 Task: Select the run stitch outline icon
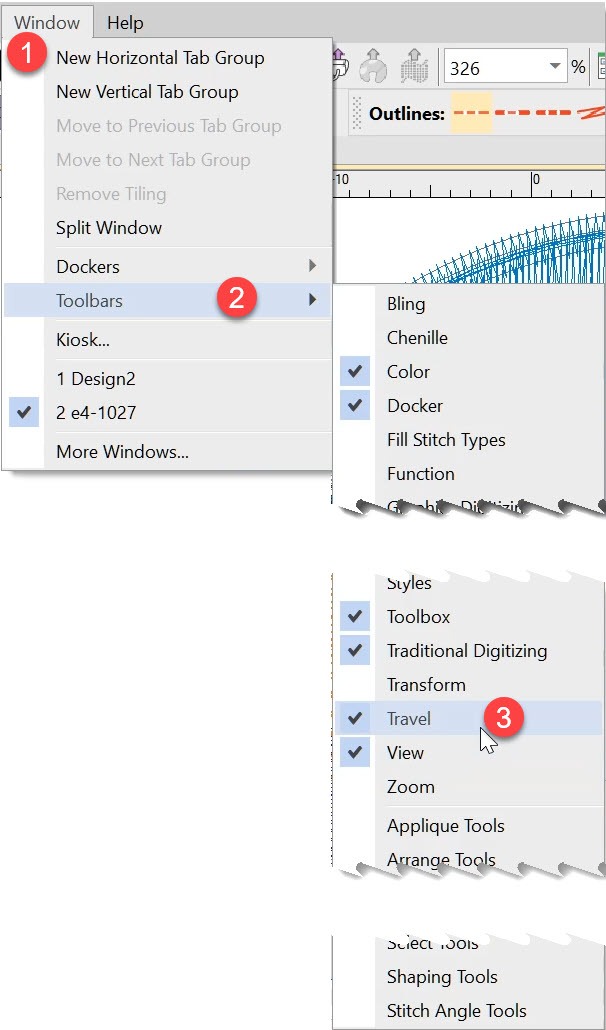(471, 114)
